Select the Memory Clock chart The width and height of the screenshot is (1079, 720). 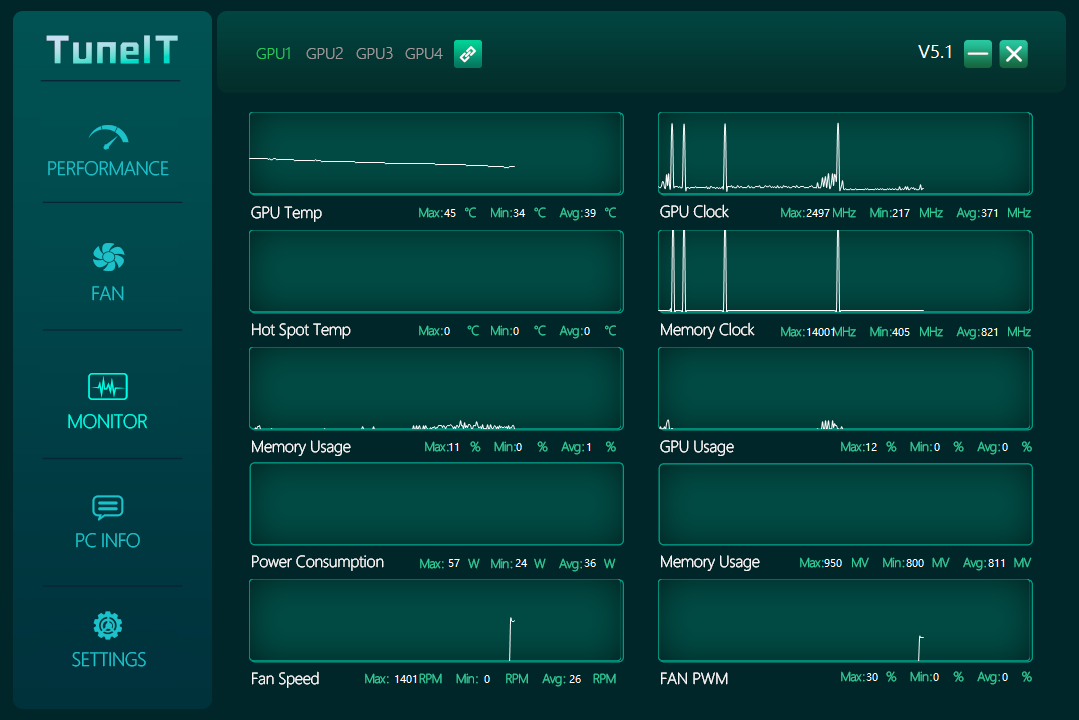coord(845,272)
